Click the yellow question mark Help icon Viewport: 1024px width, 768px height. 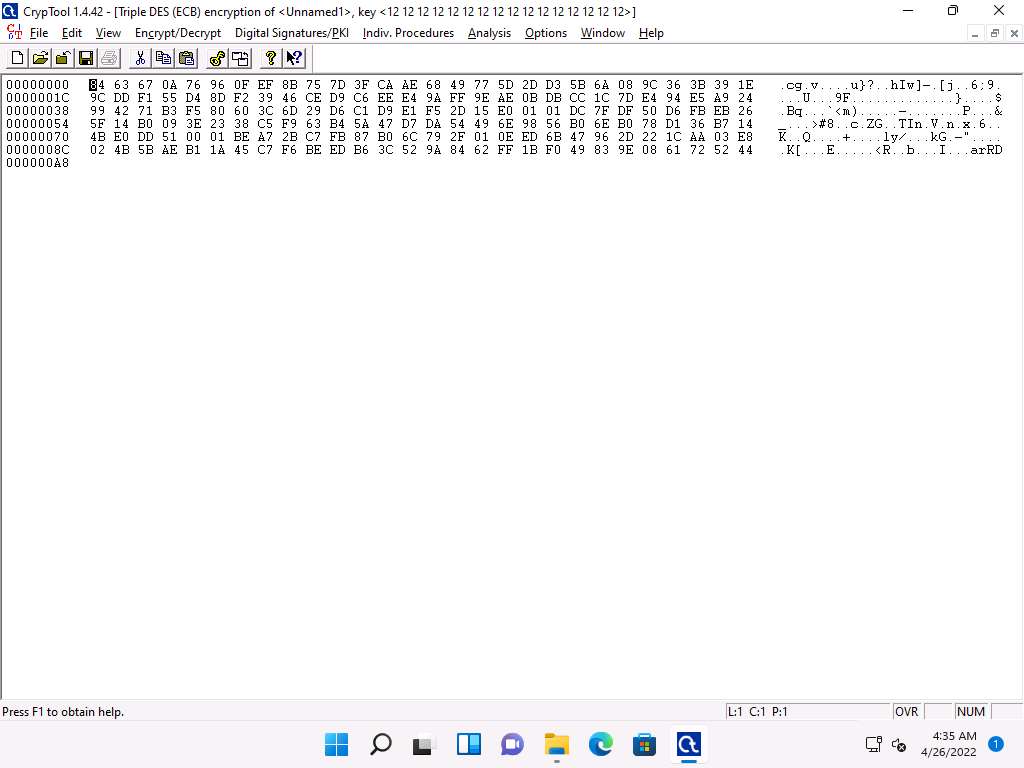click(270, 58)
